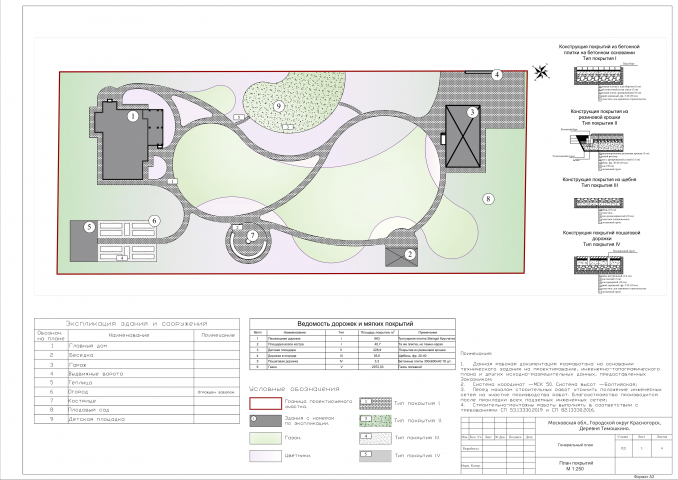Select plan marker 7 at fire pit
Image resolution: width=678 pixels, height=480 pixels.
pyautogui.click(x=252, y=236)
